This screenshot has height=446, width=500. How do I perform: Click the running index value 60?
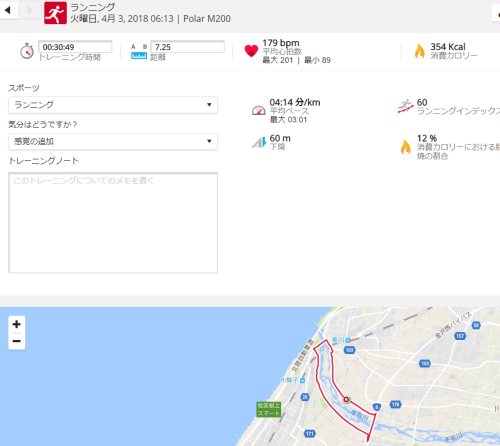(x=422, y=102)
